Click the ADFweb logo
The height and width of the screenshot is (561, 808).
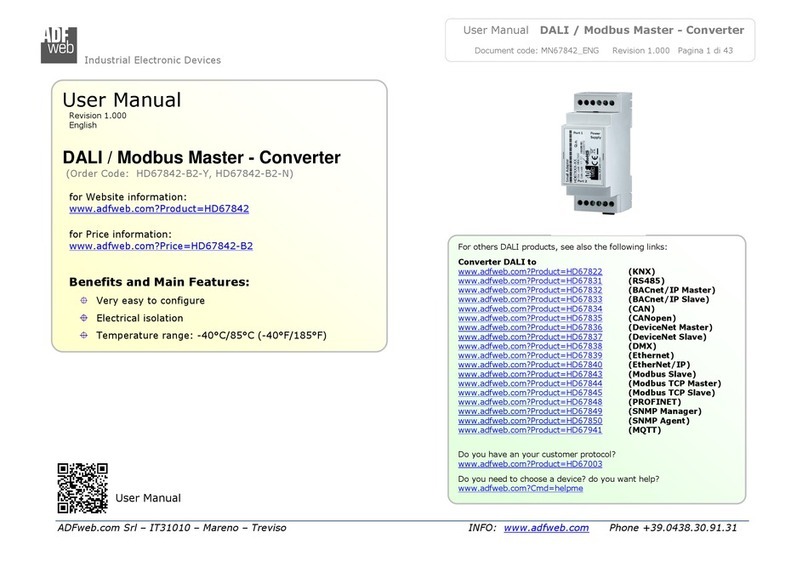[x=59, y=45]
